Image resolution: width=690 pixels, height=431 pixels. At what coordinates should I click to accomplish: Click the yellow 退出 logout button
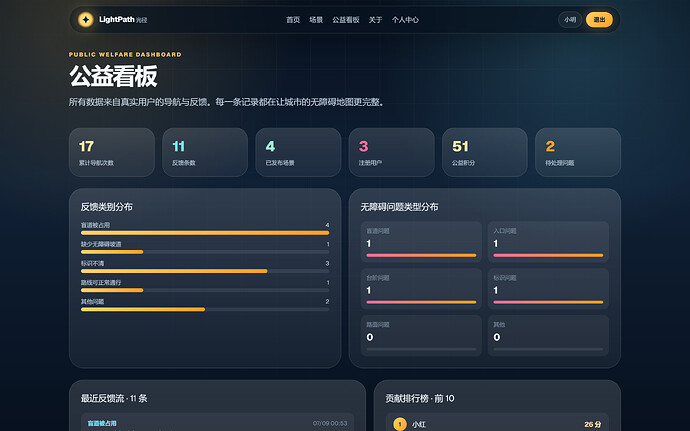point(599,20)
